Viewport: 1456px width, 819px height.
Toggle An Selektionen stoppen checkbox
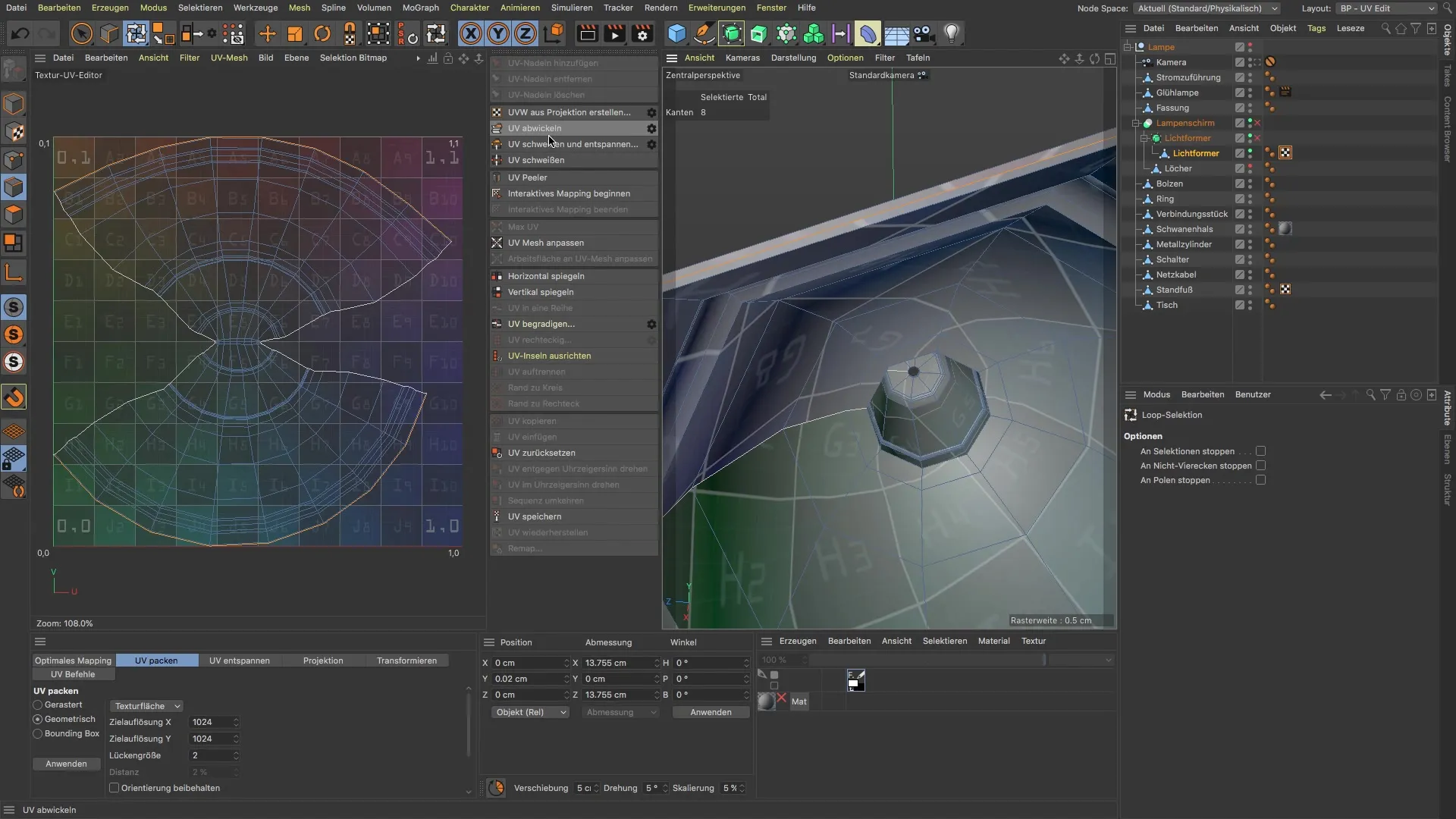[x=1260, y=451]
